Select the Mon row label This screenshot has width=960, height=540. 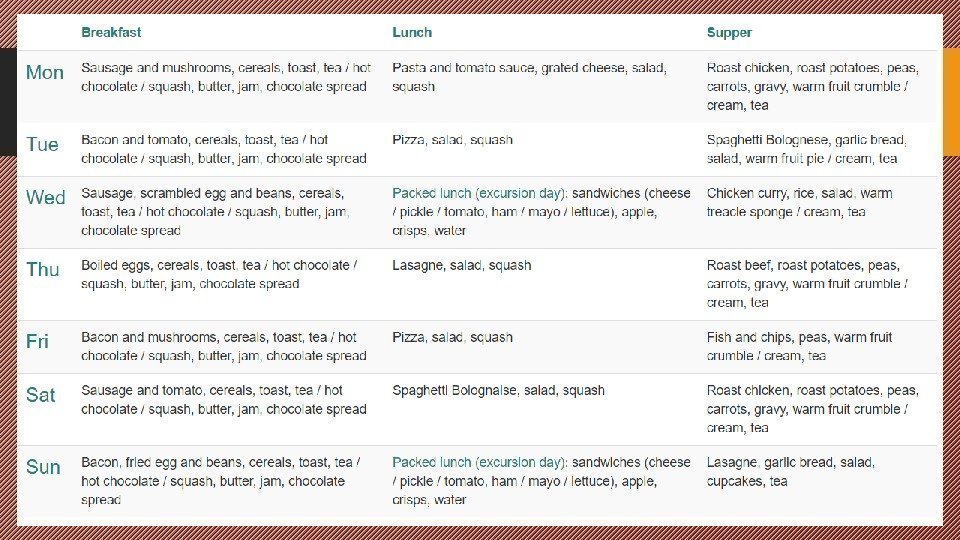[44, 72]
